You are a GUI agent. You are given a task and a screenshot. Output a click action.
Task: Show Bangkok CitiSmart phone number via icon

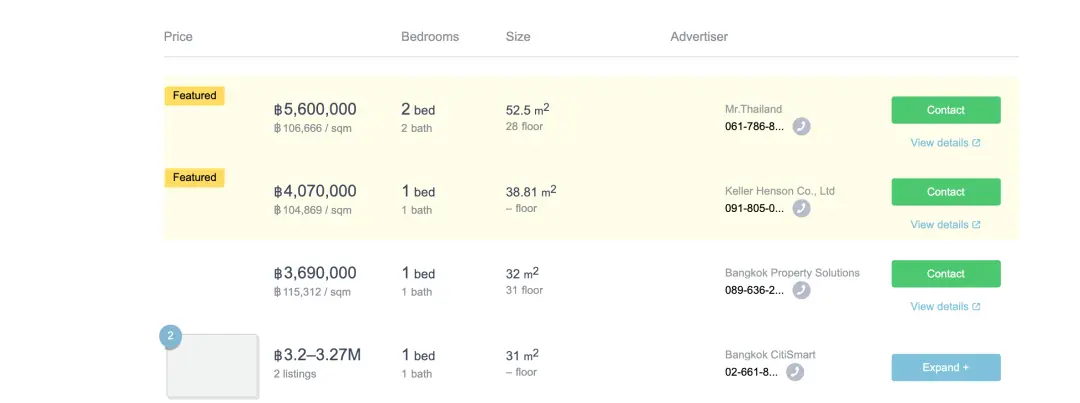click(795, 372)
